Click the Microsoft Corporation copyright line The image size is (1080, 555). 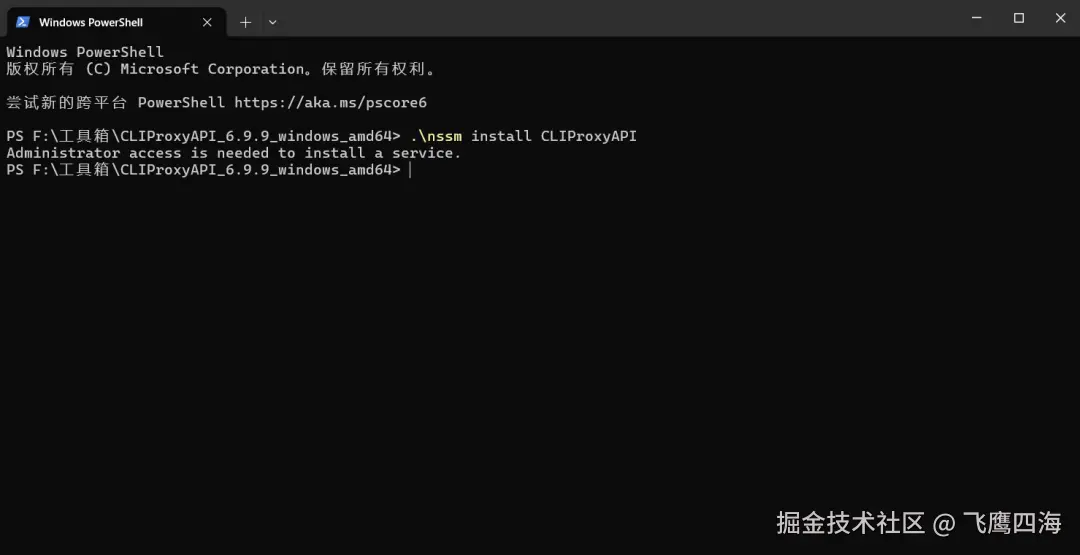[x=221, y=69]
